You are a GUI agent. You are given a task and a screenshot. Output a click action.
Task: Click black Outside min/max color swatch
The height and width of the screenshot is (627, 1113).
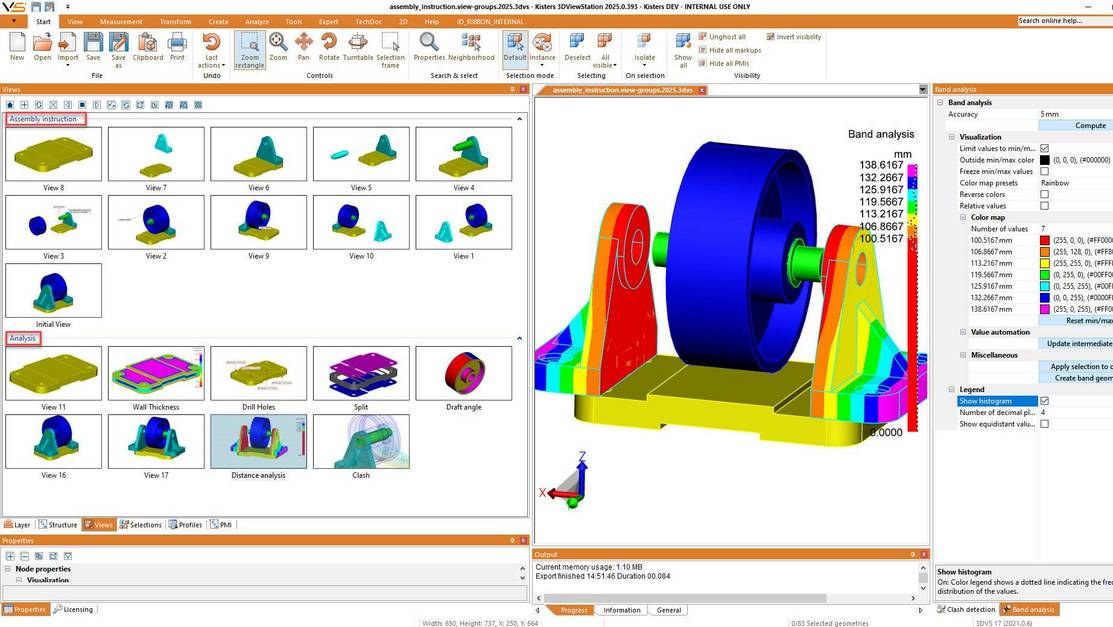click(1044, 160)
